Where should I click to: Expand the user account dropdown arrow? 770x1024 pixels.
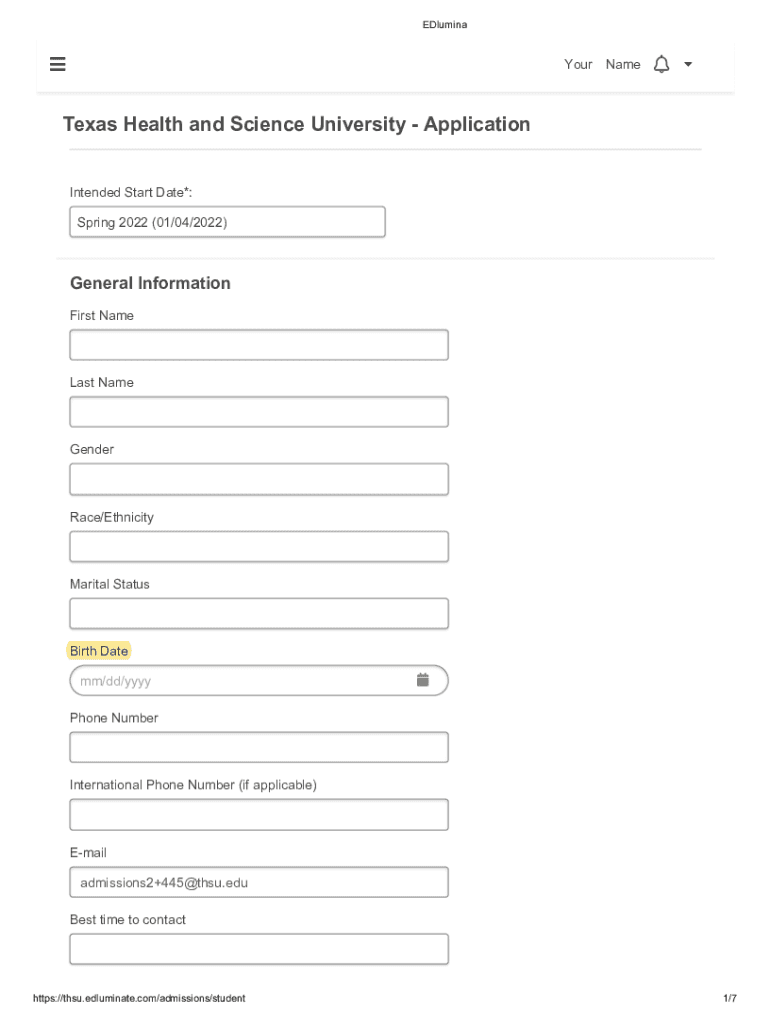pos(688,64)
